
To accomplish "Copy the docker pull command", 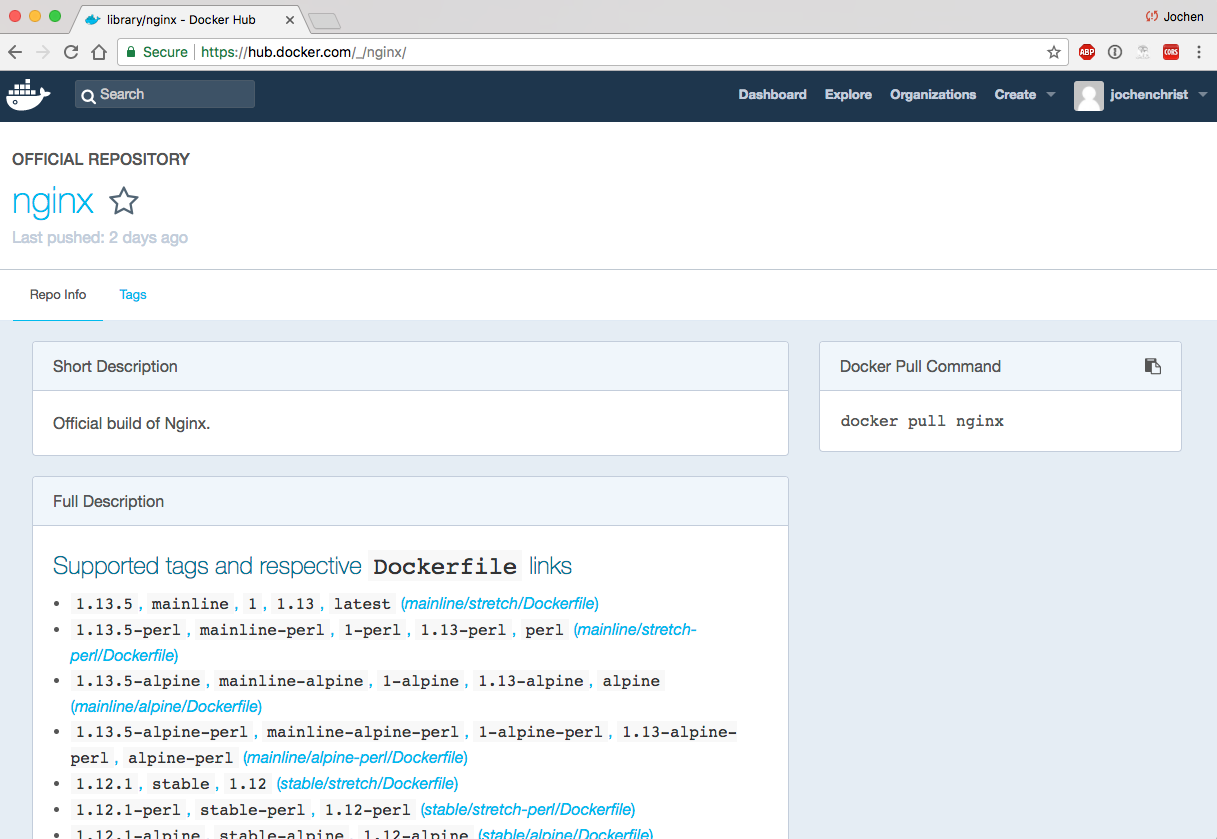I will coord(1153,366).
